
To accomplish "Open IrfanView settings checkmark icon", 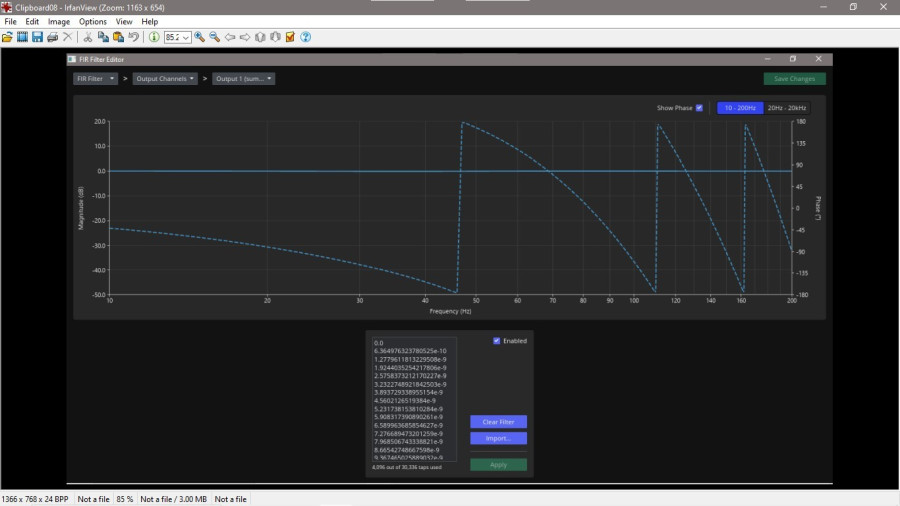I will [290, 37].
